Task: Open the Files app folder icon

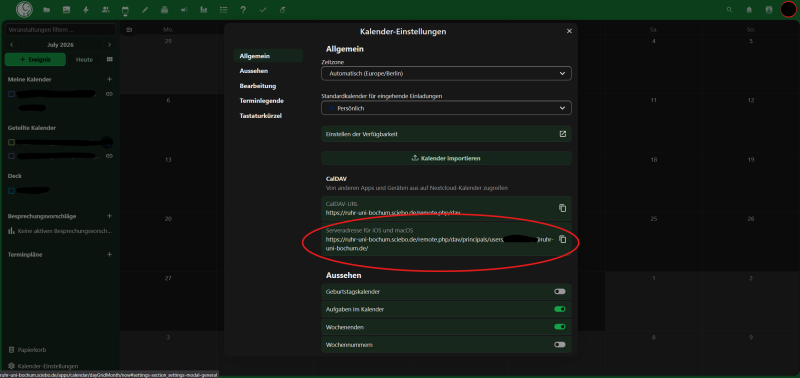Action: [46, 10]
